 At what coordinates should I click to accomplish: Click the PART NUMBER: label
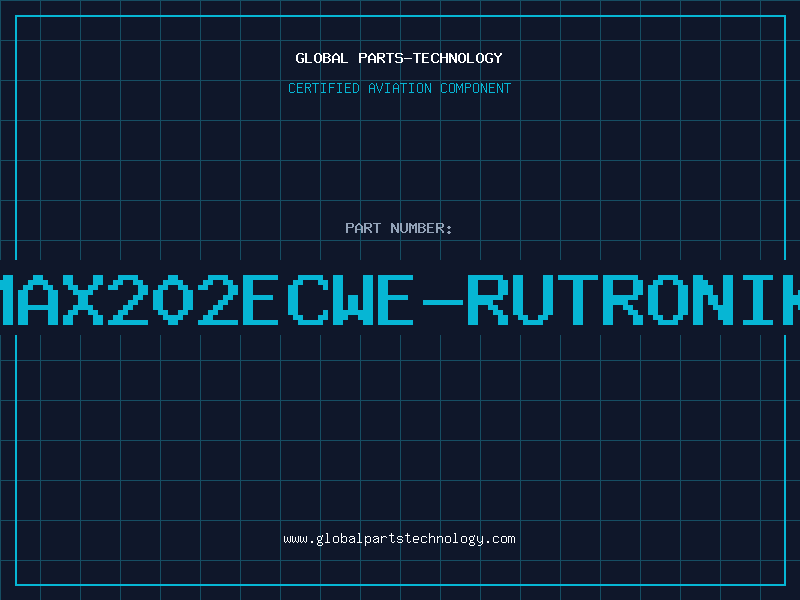pyautogui.click(x=399, y=228)
